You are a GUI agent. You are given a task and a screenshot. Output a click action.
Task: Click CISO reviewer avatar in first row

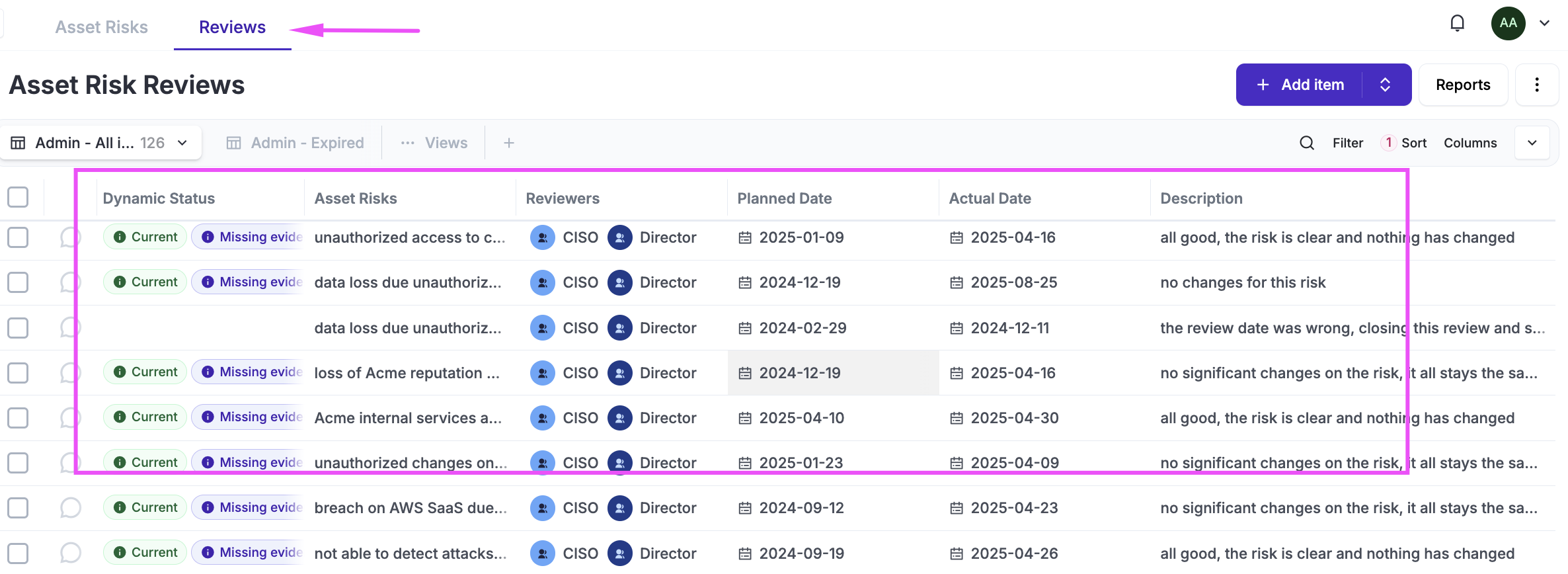click(x=542, y=237)
